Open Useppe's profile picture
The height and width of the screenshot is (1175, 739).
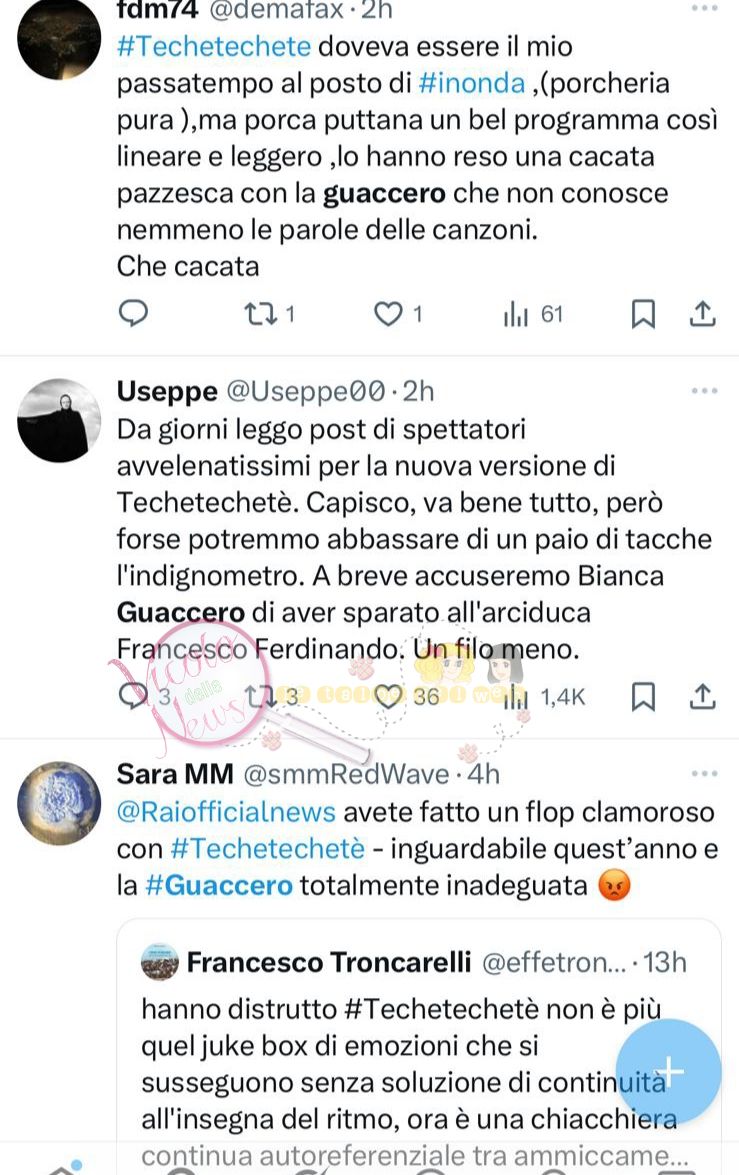[x=58, y=420]
